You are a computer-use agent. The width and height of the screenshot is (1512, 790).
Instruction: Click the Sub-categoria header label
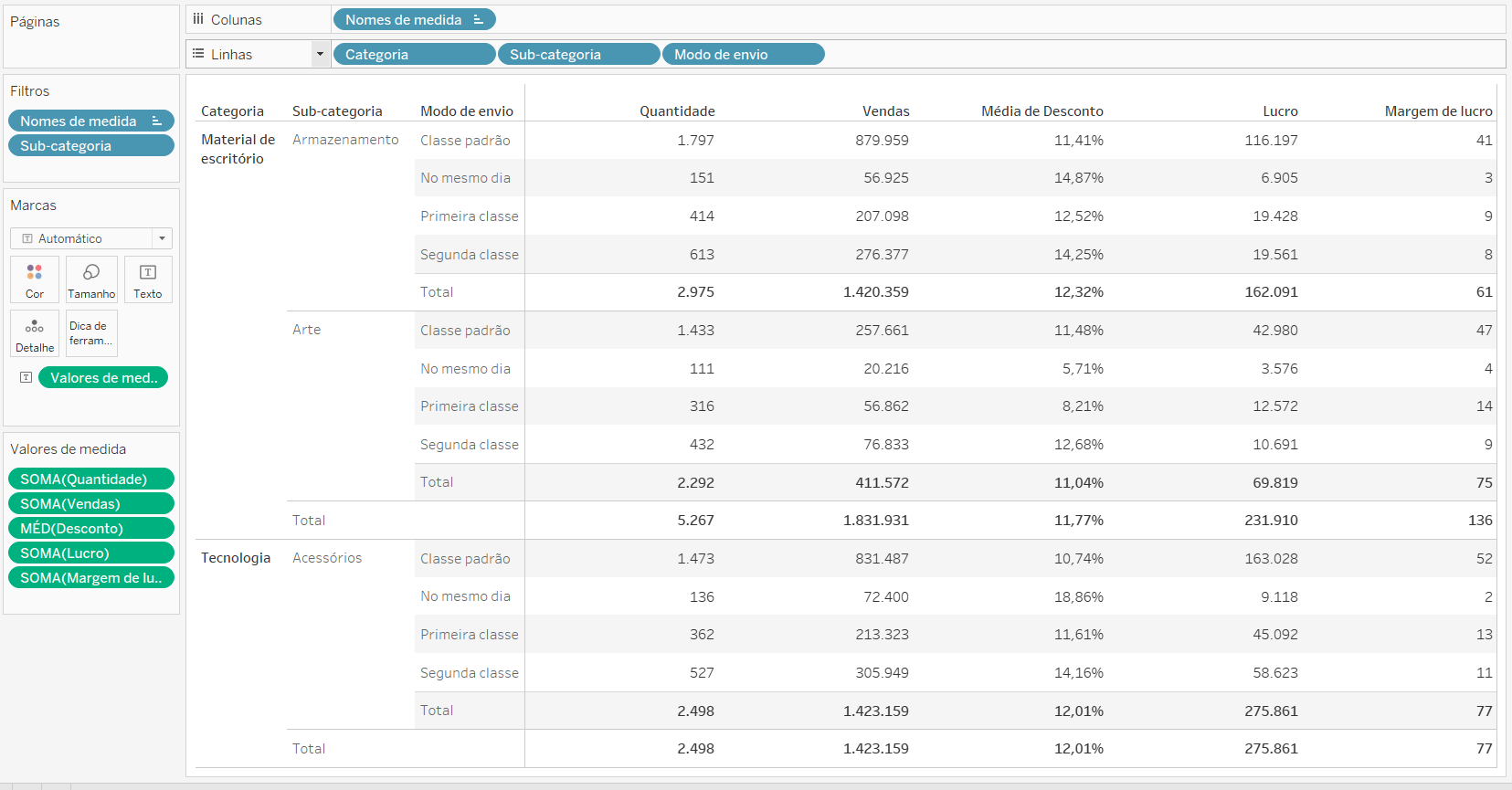(x=337, y=111)
